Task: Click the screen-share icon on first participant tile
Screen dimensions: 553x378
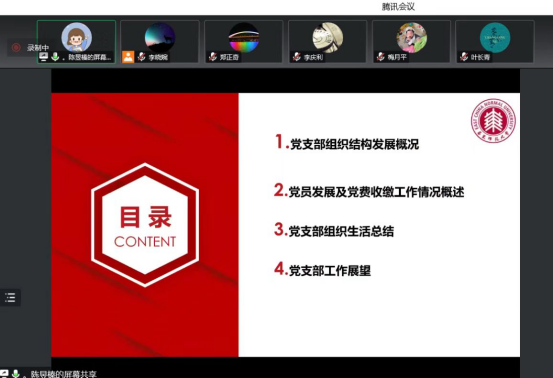Action: tap(44, 56)
